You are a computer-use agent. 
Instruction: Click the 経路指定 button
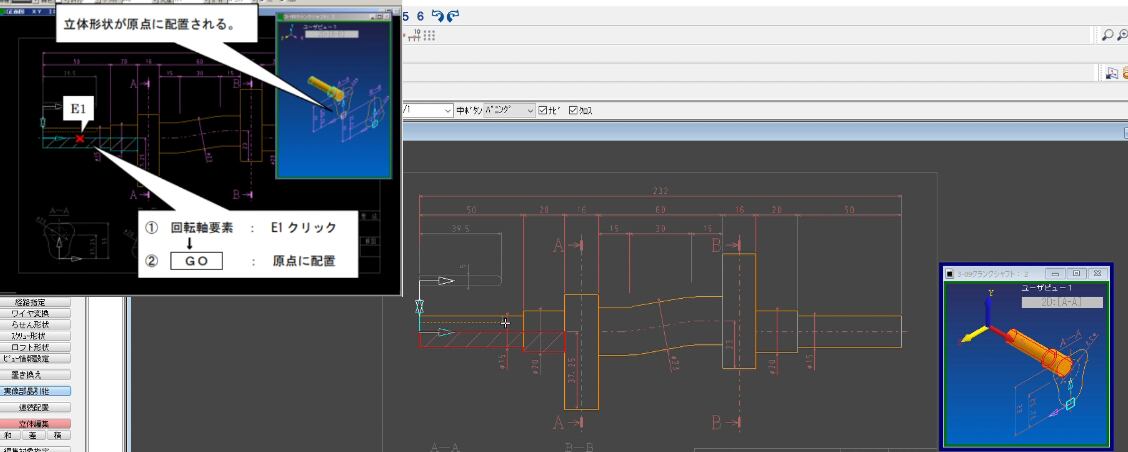[41, 302]
